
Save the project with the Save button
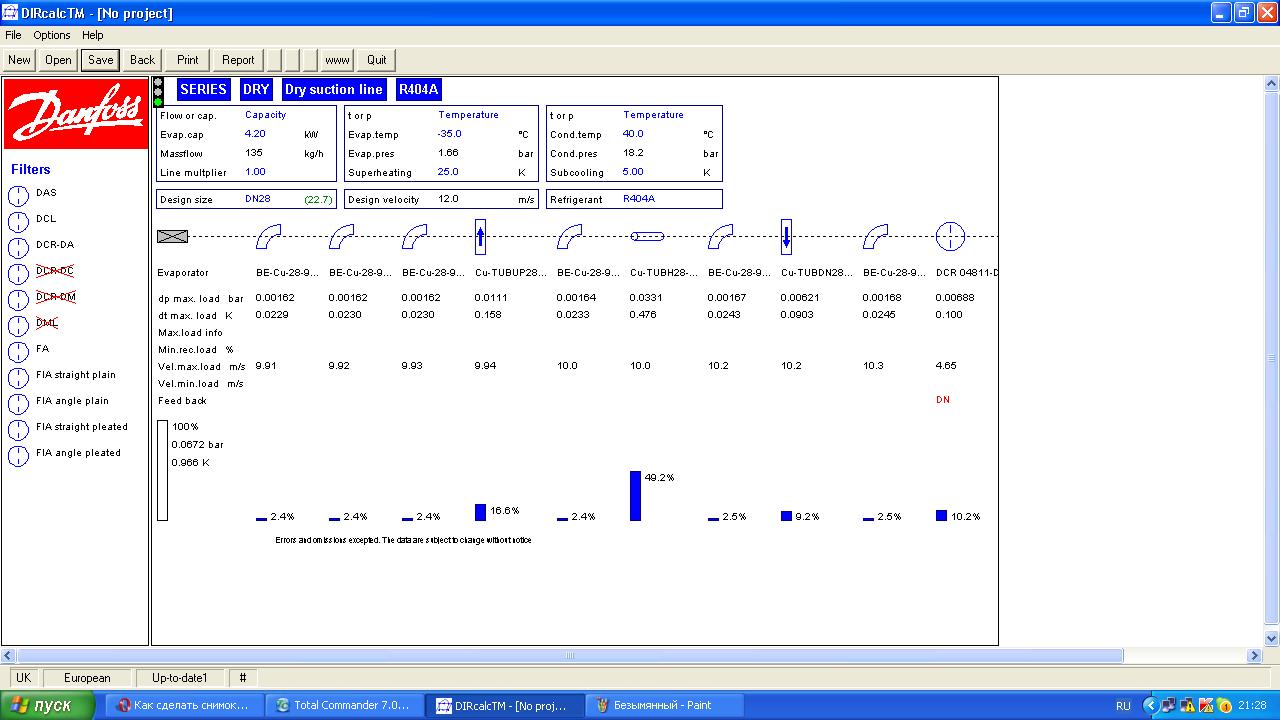coord(101,60)
